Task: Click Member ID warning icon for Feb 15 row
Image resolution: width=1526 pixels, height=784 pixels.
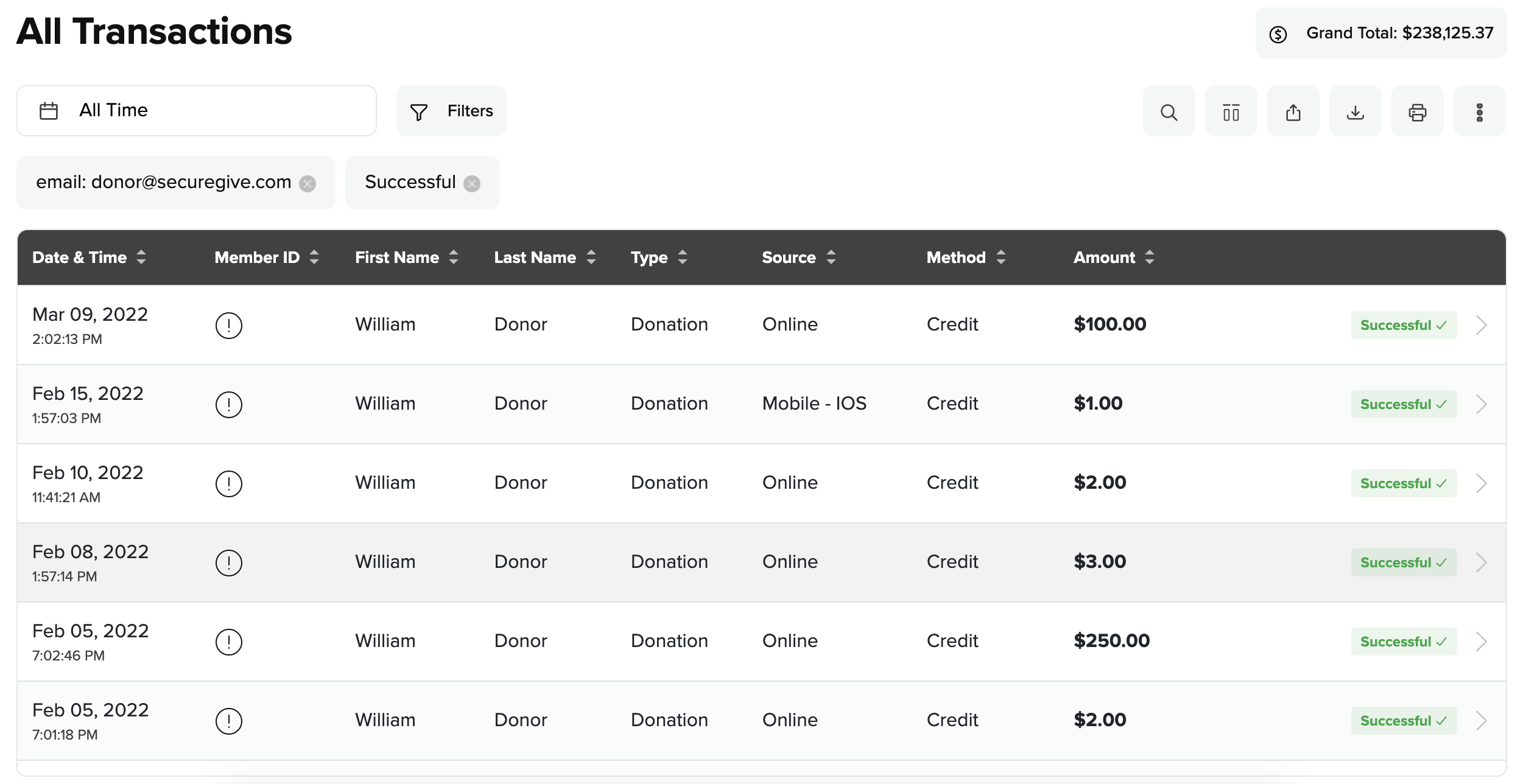Action: tap(229, 404)
